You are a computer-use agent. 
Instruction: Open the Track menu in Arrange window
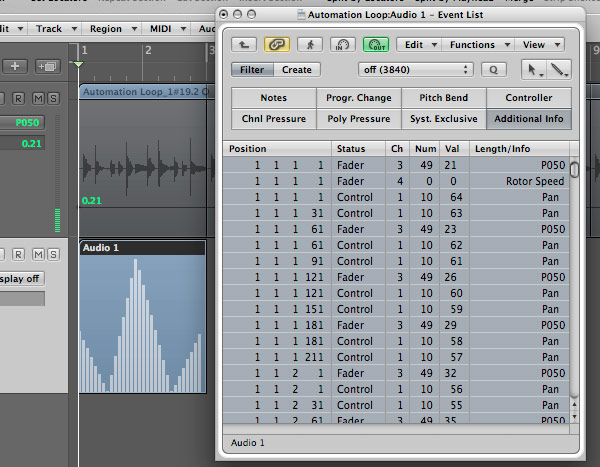[x=56, y=29]
